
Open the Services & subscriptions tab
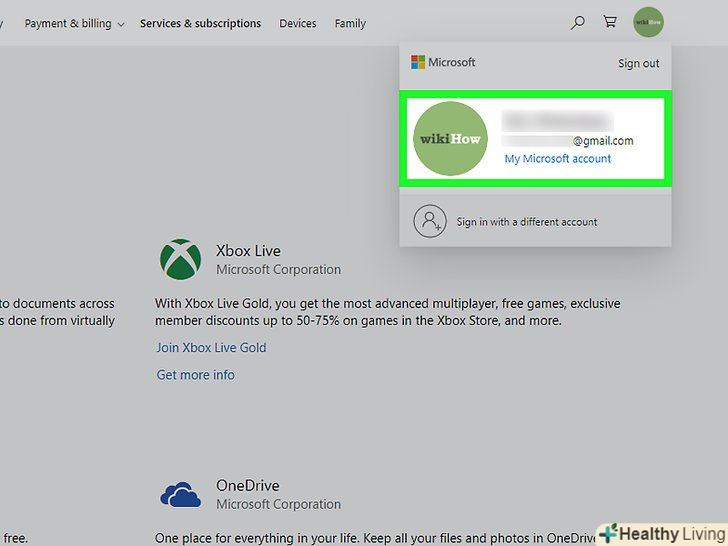pyautogui.click(x=200, y=23)
